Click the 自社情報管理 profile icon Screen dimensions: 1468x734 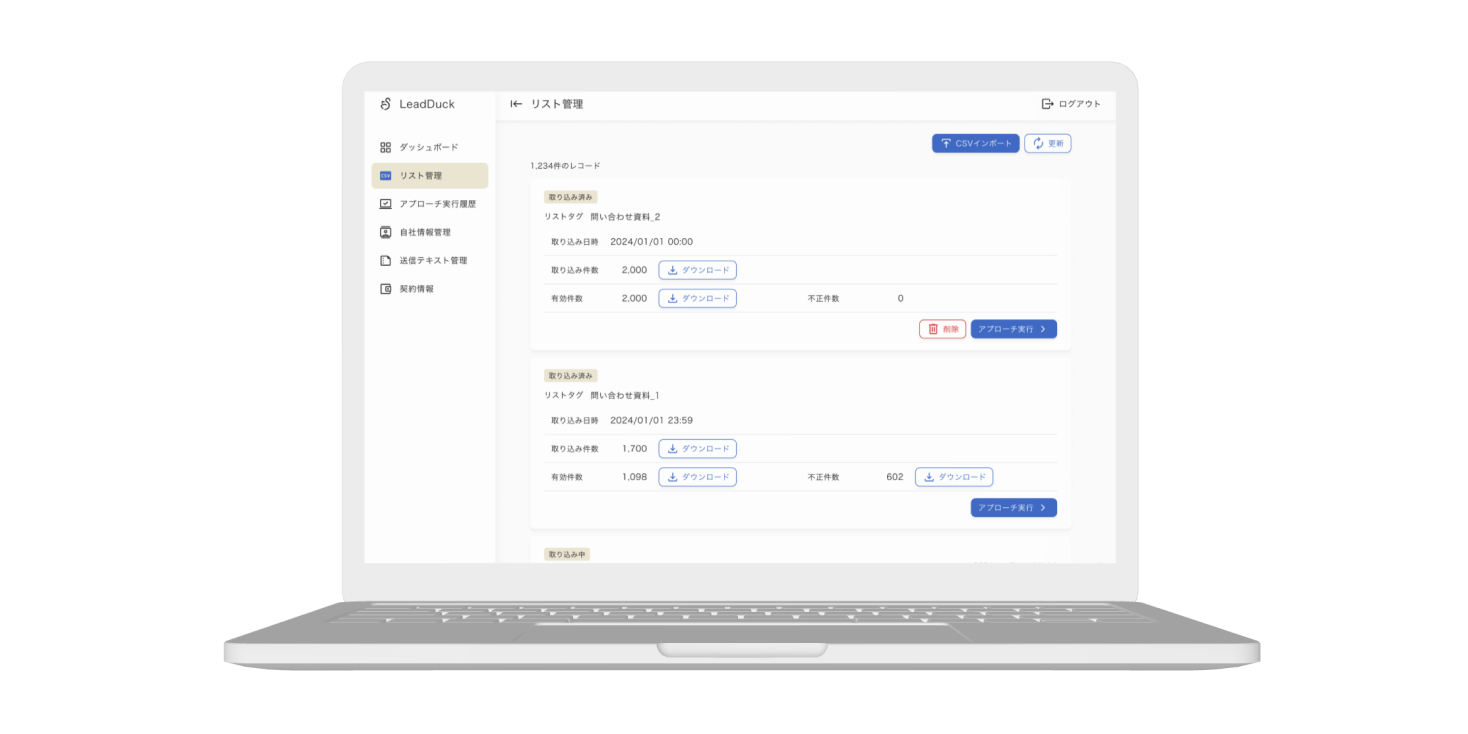(x=386, y=232)
